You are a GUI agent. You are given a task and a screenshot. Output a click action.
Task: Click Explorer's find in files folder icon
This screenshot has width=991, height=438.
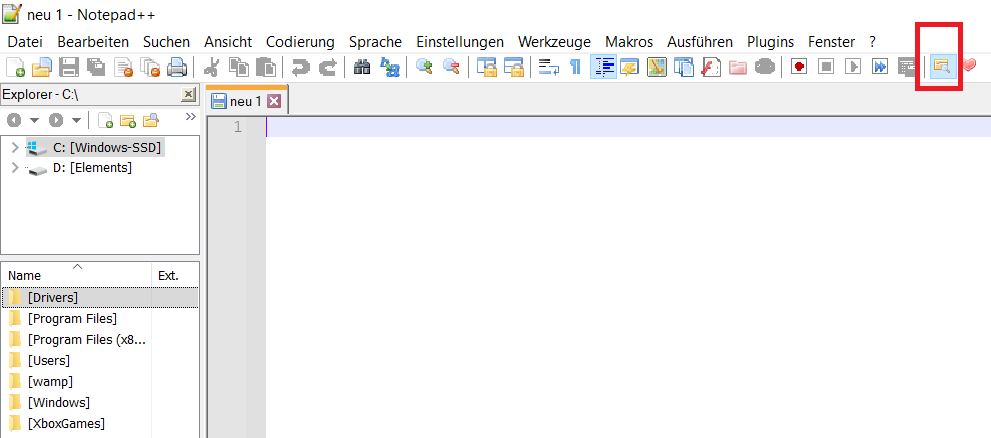[150, 119]
